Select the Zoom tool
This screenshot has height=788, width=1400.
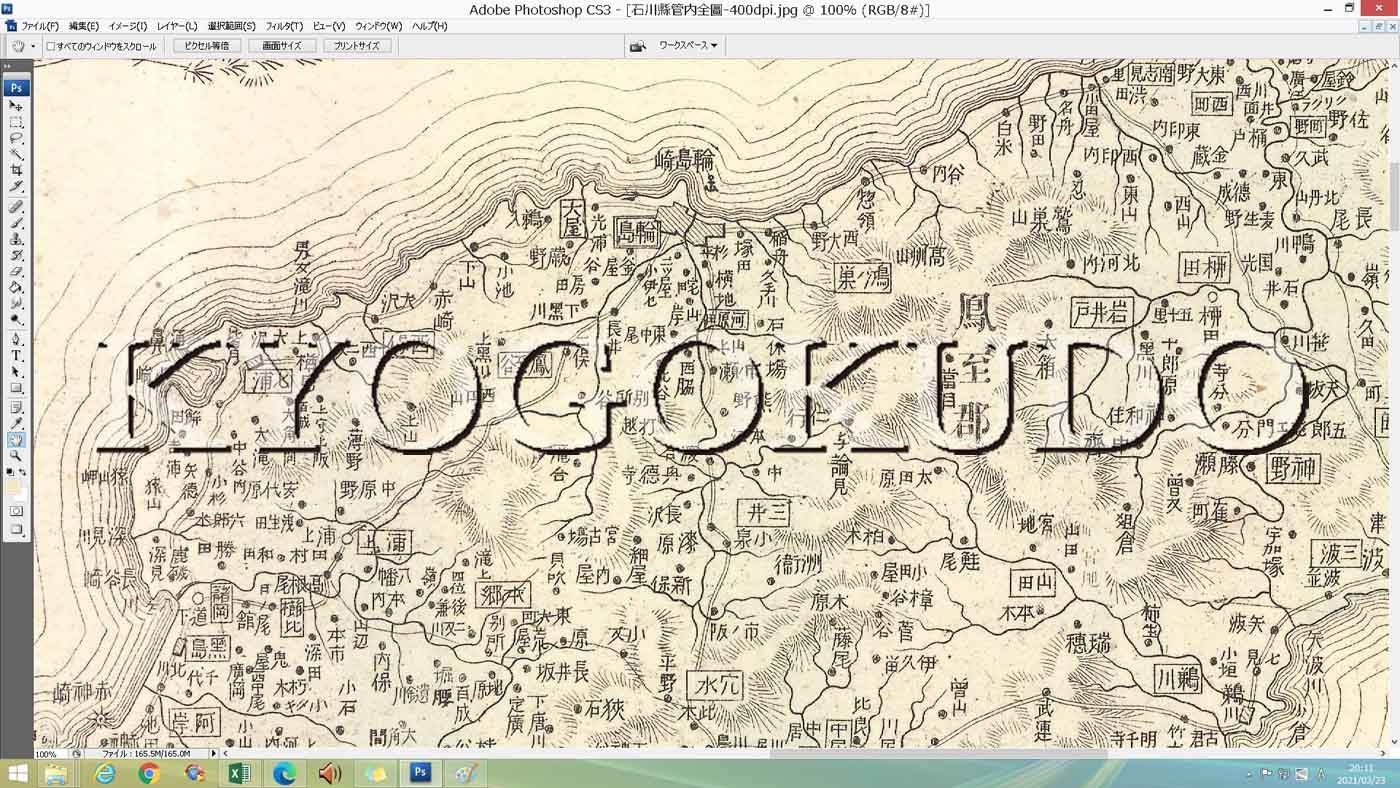tap(16, 456)
